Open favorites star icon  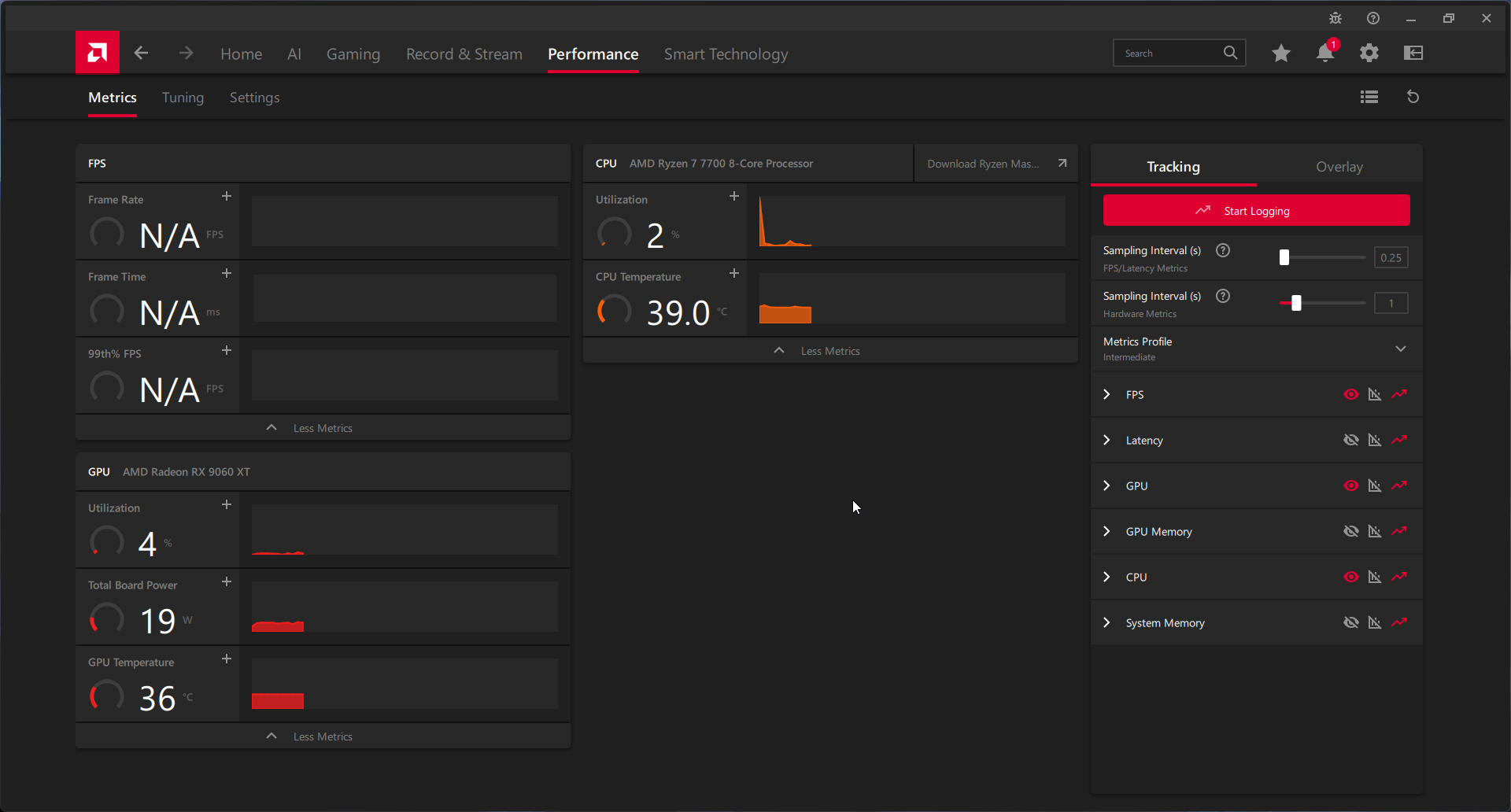pyautogui.click(x=1281, y=53)
